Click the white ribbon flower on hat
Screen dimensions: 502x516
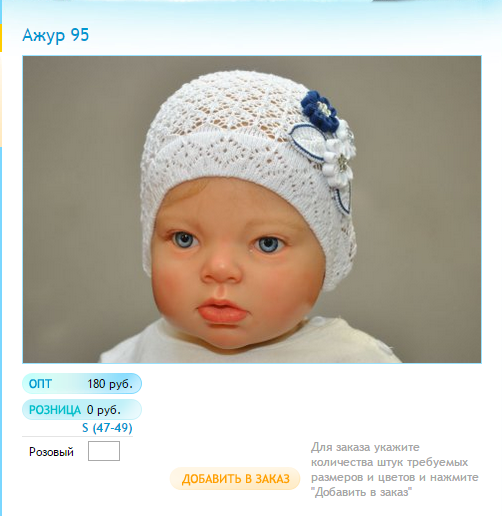(x=338, y=157)
